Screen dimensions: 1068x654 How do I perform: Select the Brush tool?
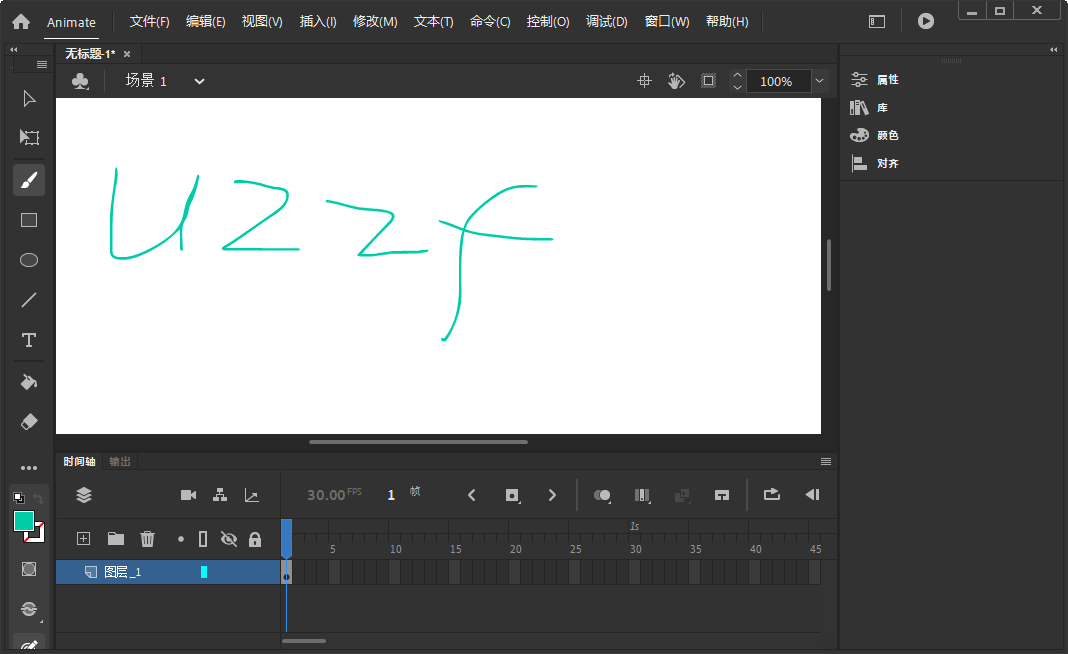(28, 179)
